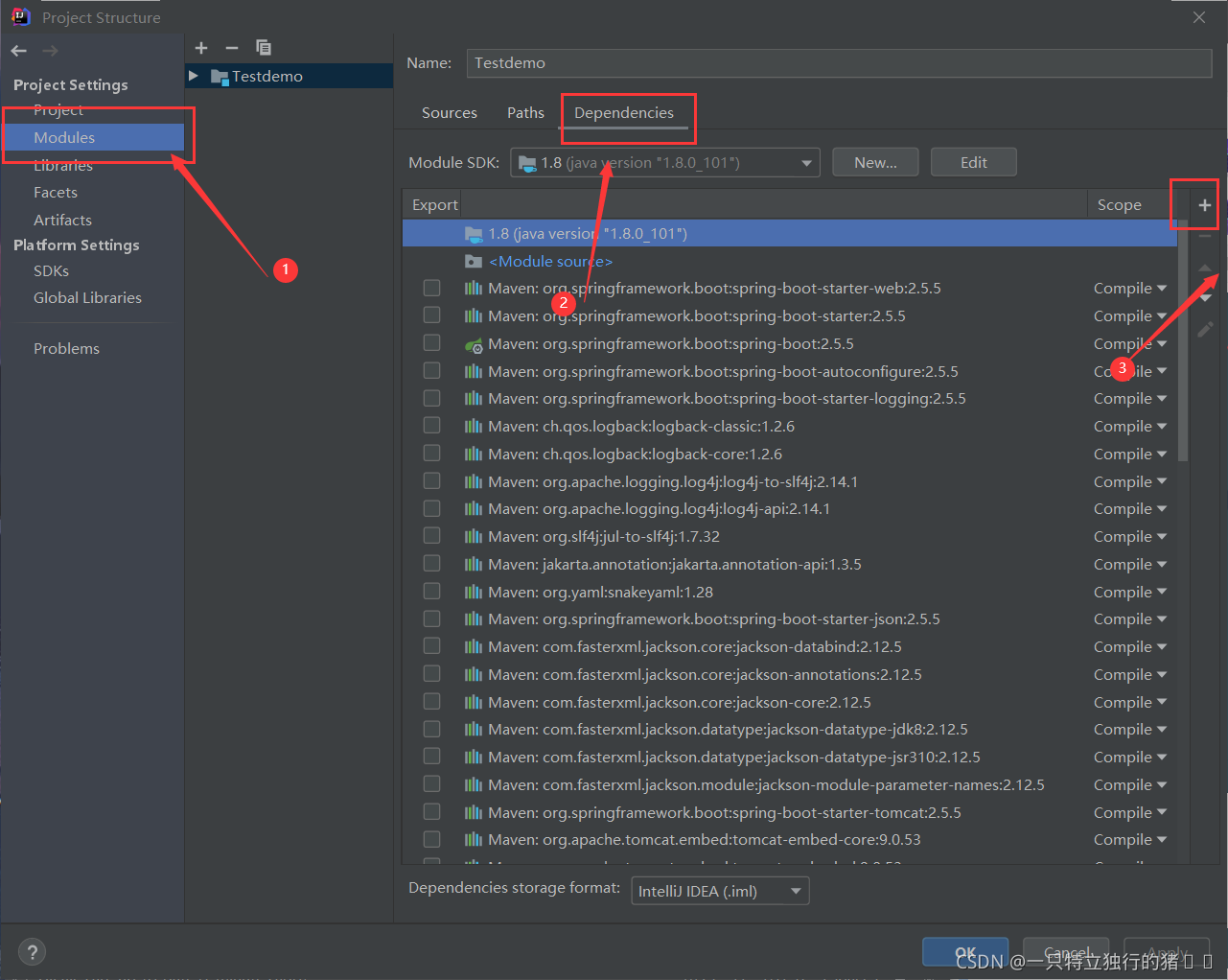Click the Testdemo module folder icon
This screenshot has height=980, width=1228.
pyautogui.click(x=220, y=76)
